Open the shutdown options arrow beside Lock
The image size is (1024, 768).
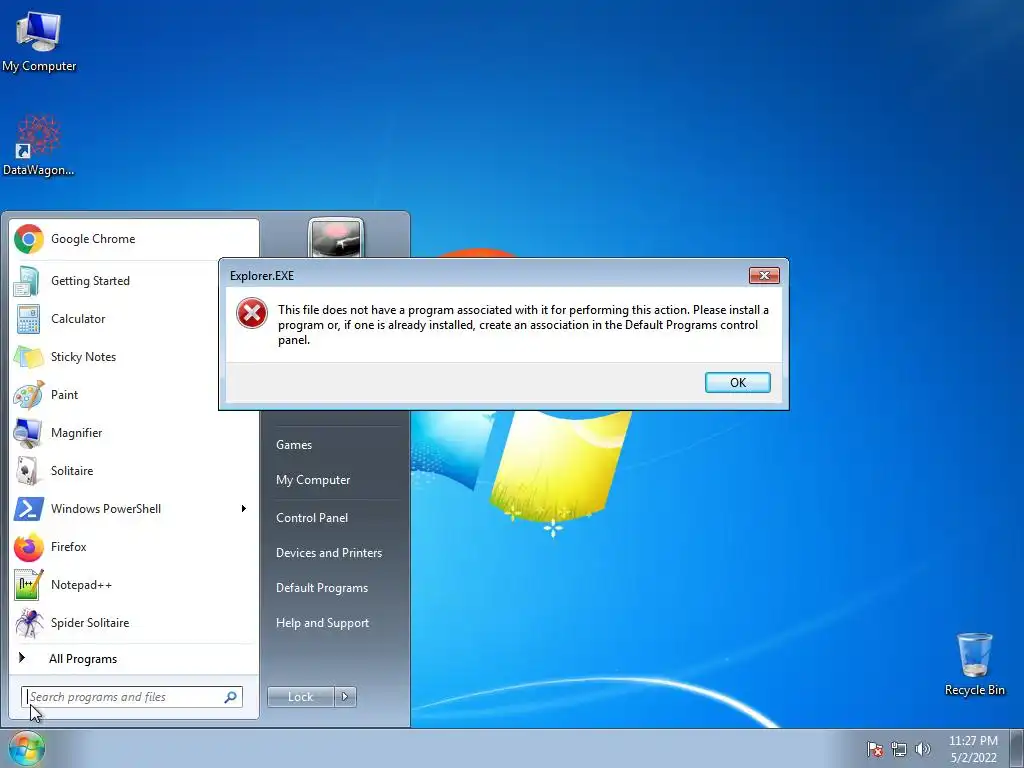coord(345,697)
